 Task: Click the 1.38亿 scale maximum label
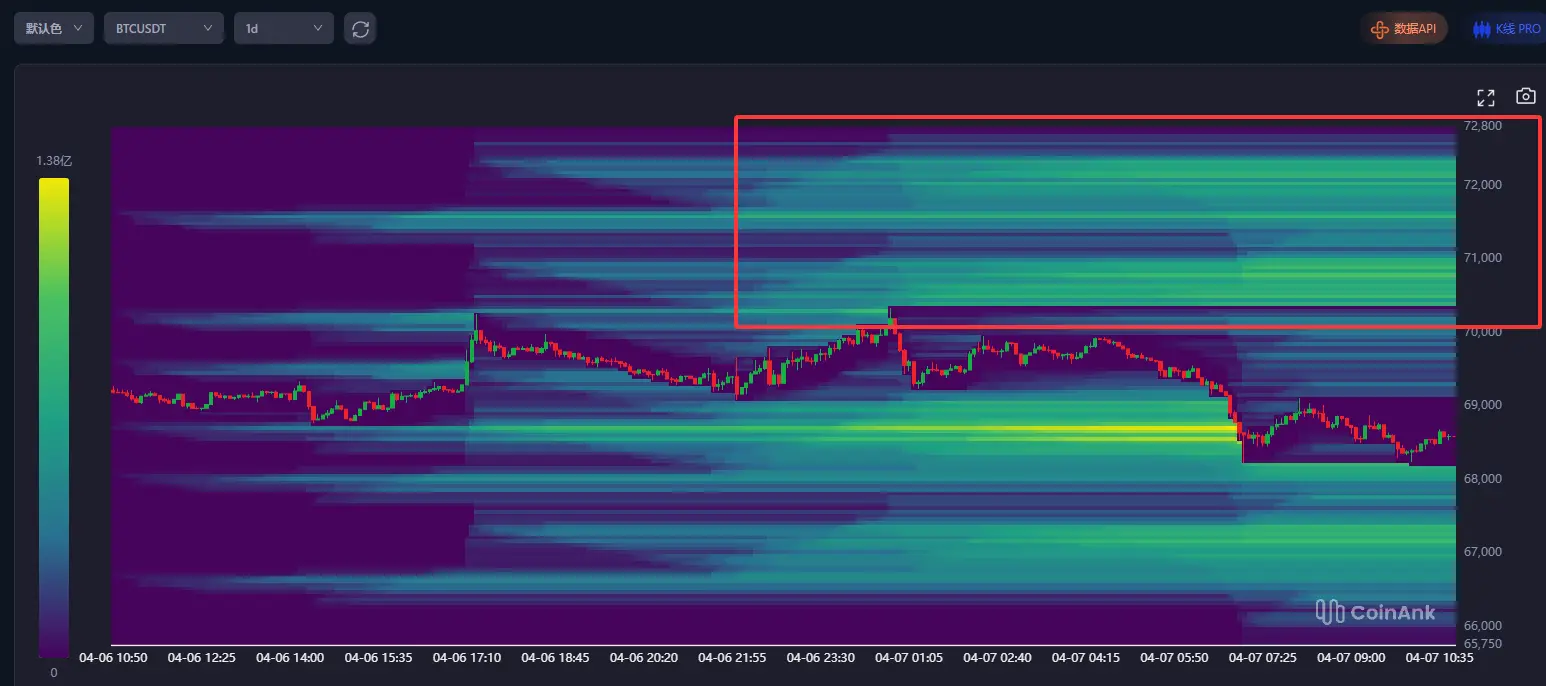[54, 161]
